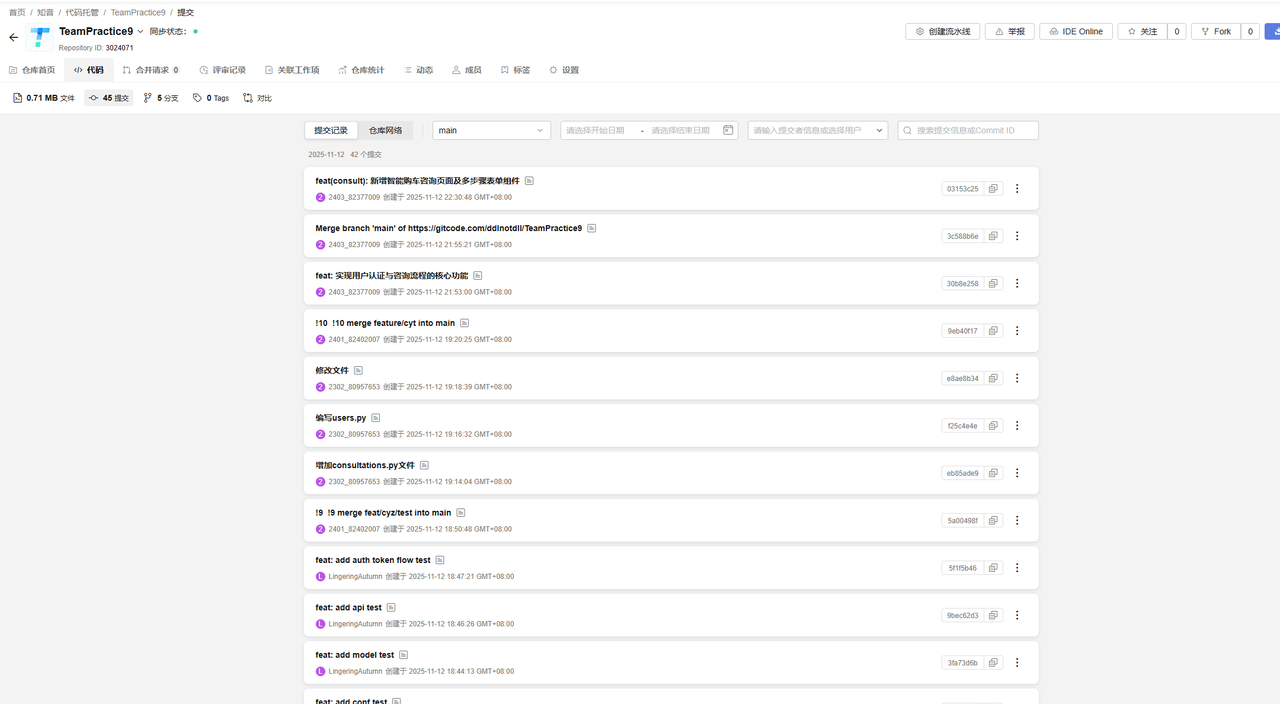The height and width of the screenshot is (704, 1280).
Task: Open more options for commit 9eb40f17
Action: point(1017,331)
